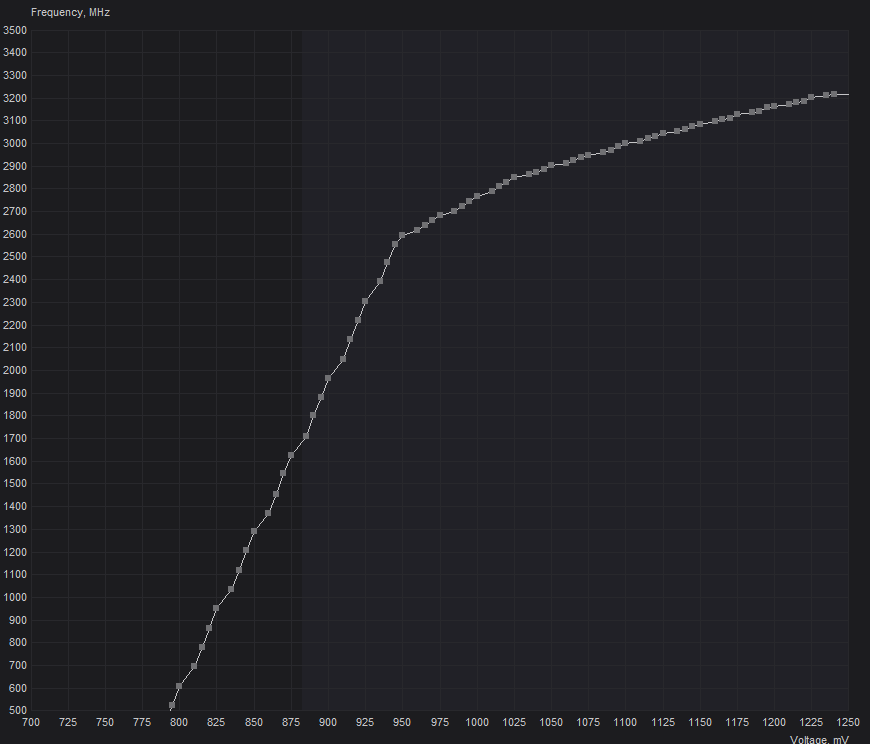
Task: Select the curve point at 875 mV
Action: click(x=291, y=455)
